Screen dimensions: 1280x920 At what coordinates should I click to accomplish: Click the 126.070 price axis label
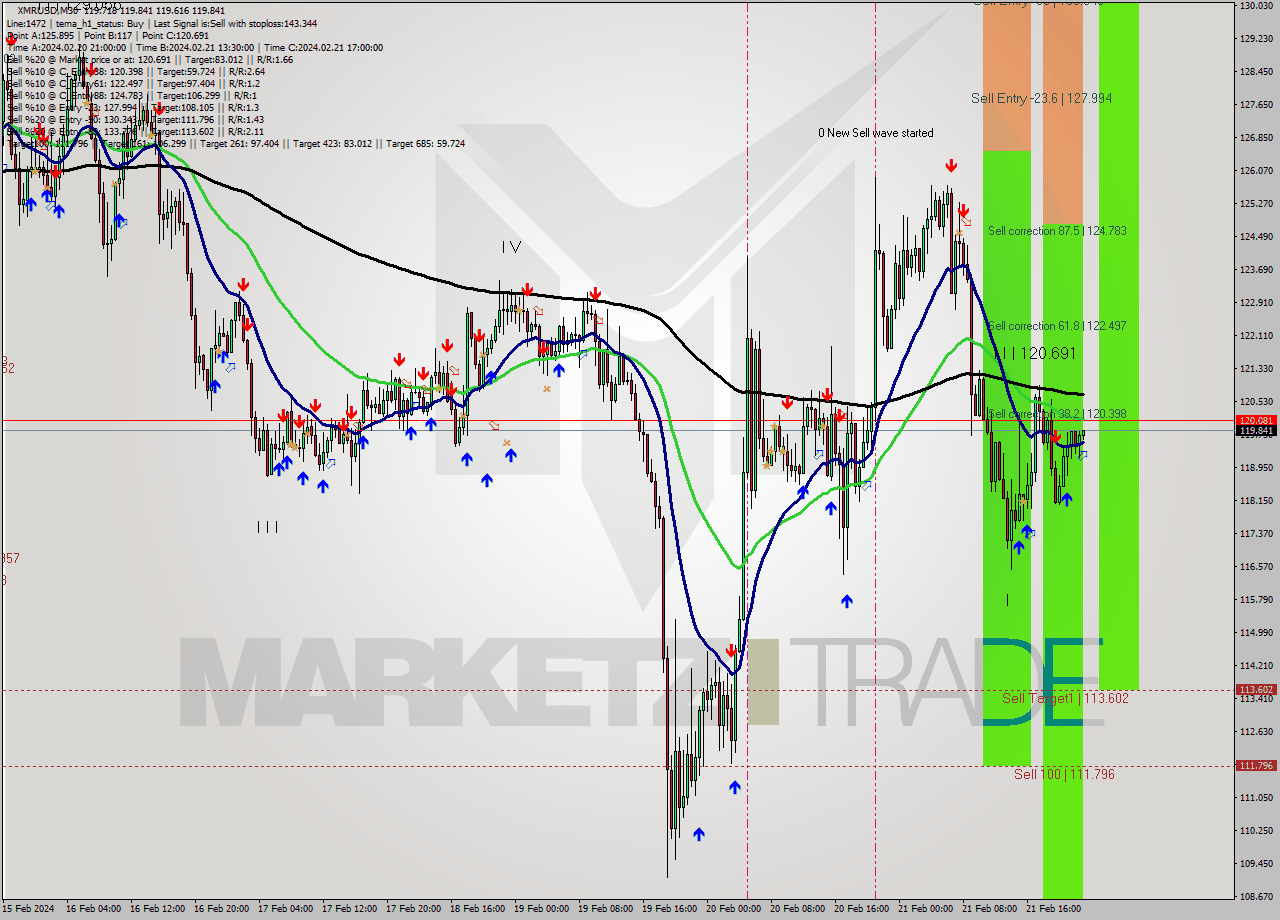[x=1255, y=170]
